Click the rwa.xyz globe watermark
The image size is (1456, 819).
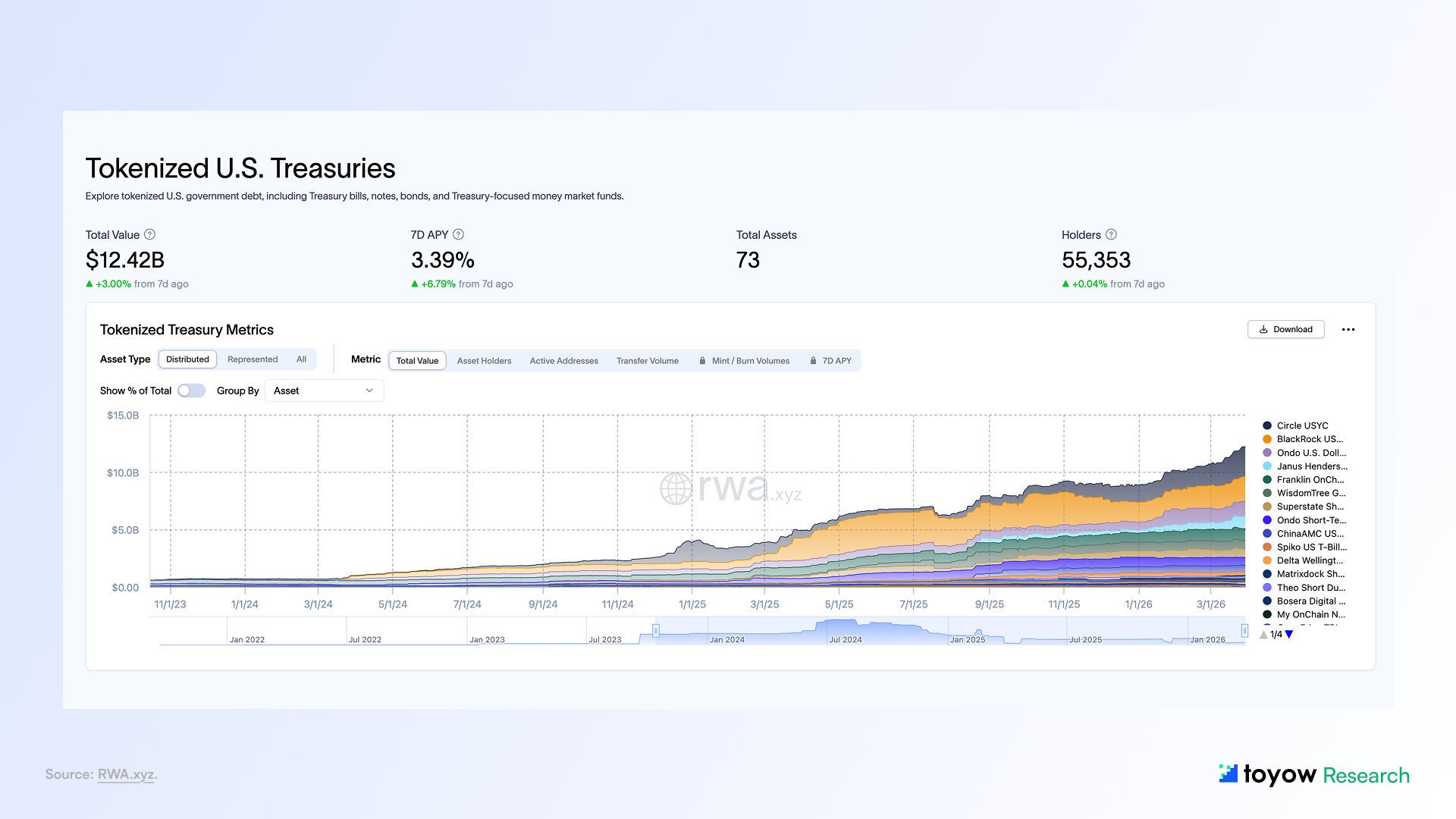pos(676,488)
